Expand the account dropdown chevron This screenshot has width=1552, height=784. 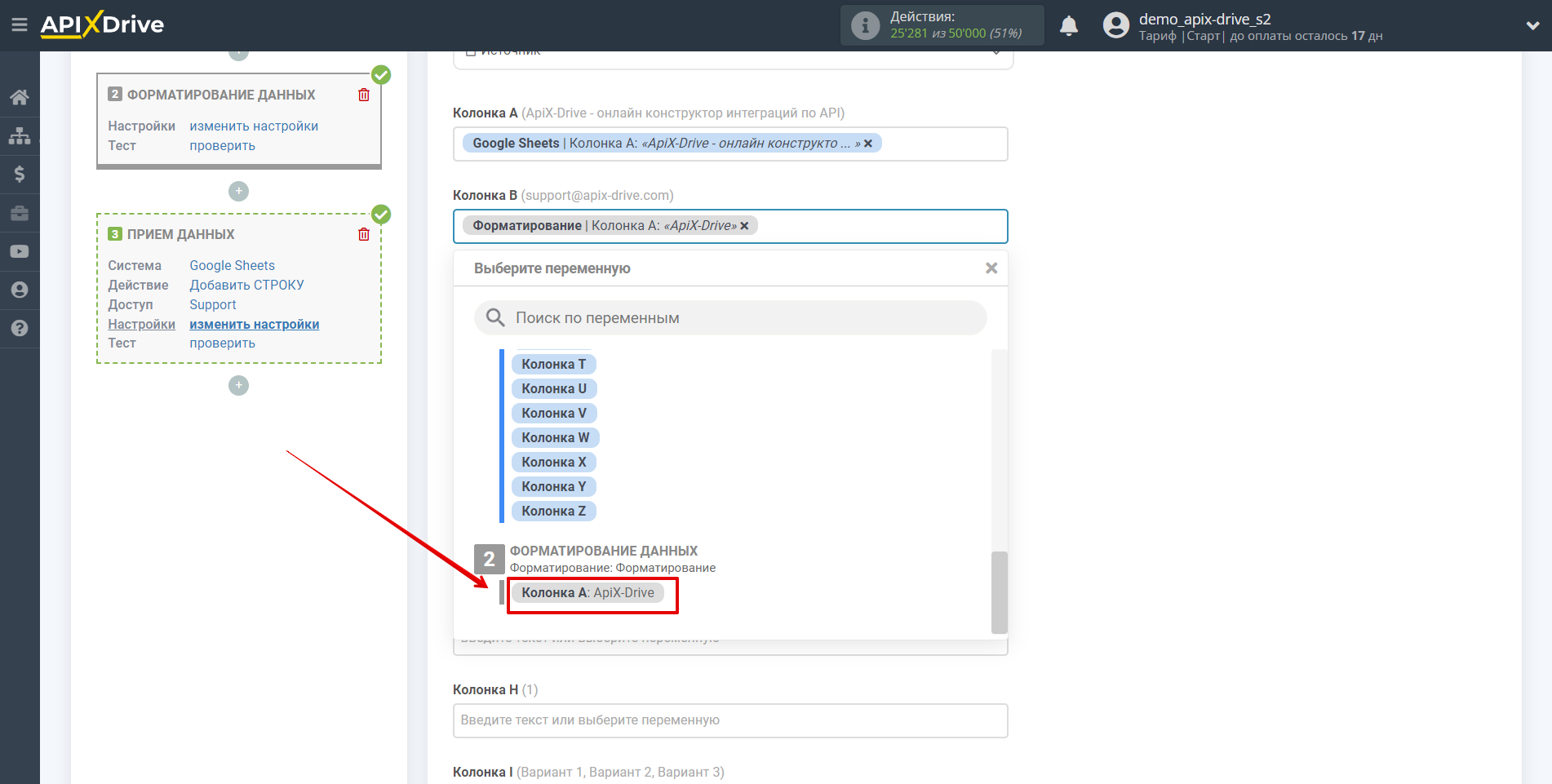point(1532,25)
